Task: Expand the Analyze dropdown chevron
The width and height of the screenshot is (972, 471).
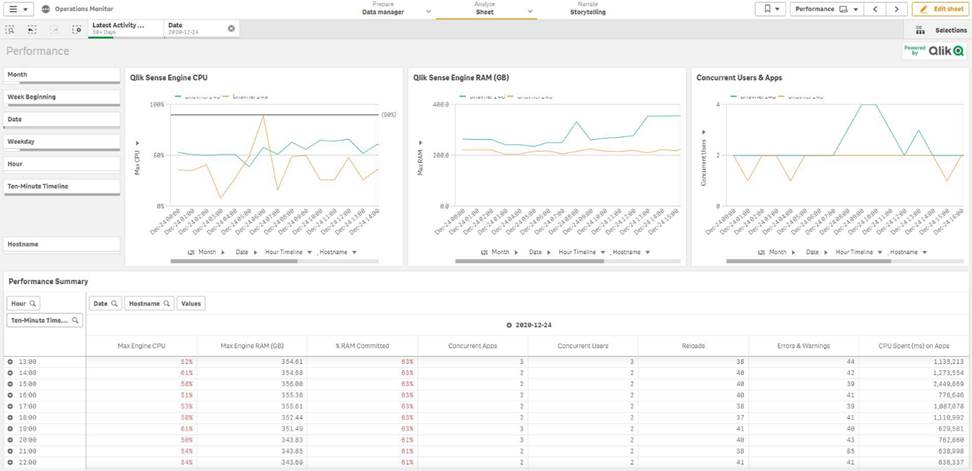Action: tap(530, 11)
